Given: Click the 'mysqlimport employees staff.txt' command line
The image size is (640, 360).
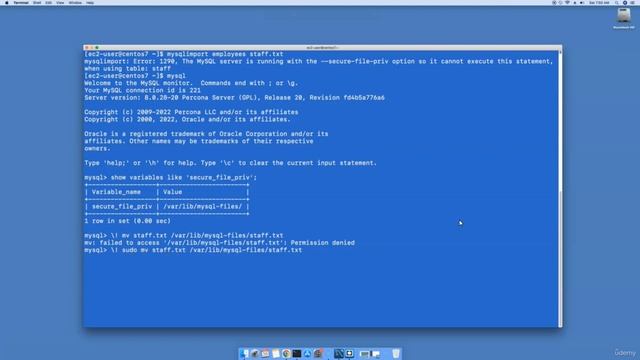Looking at the screenshot, I should click(184, 54).
